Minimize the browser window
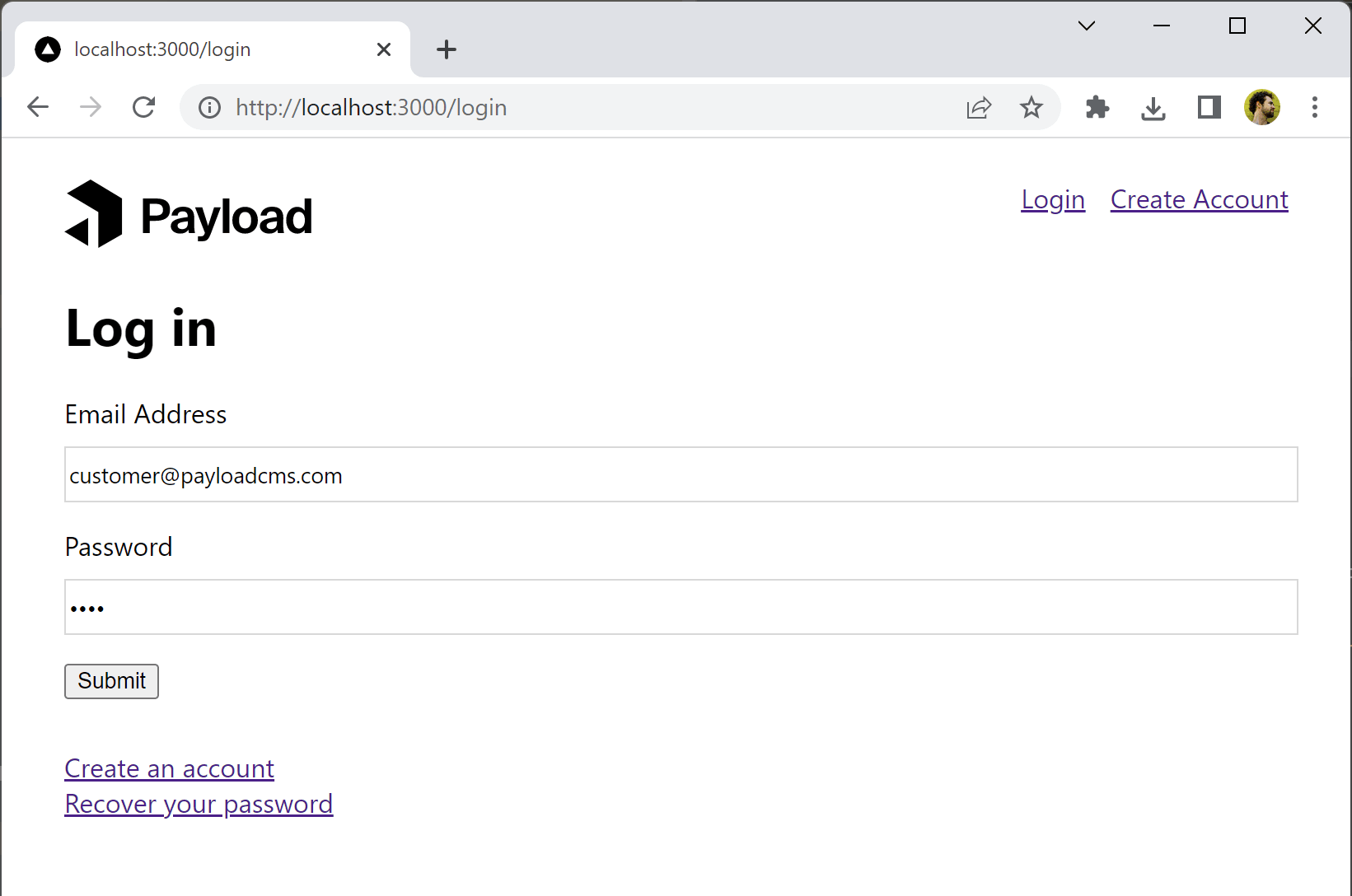Image resolution: width=1352 pixels, height=896 pixels. point(1162,26)
